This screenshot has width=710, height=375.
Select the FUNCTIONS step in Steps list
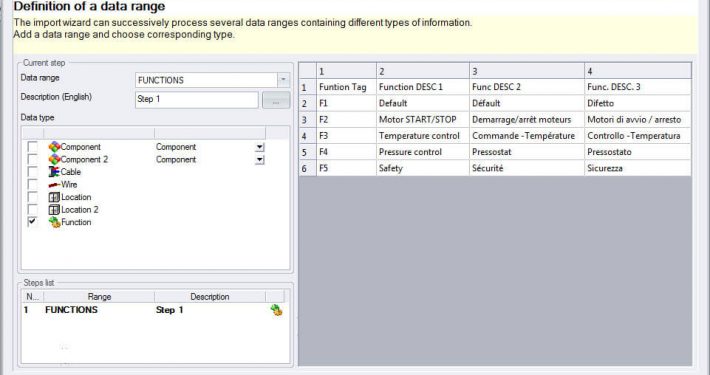click(x=154, y=310)
